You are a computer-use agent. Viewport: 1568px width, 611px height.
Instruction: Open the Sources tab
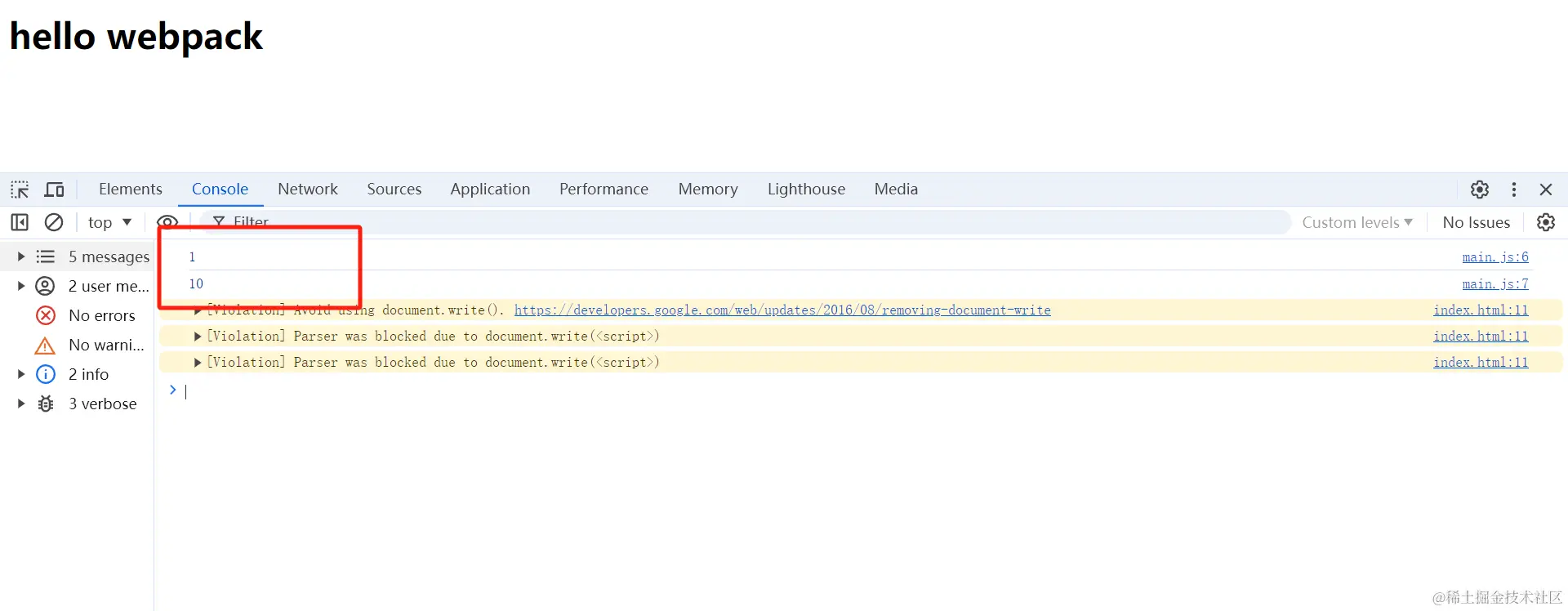click(394, 190)
